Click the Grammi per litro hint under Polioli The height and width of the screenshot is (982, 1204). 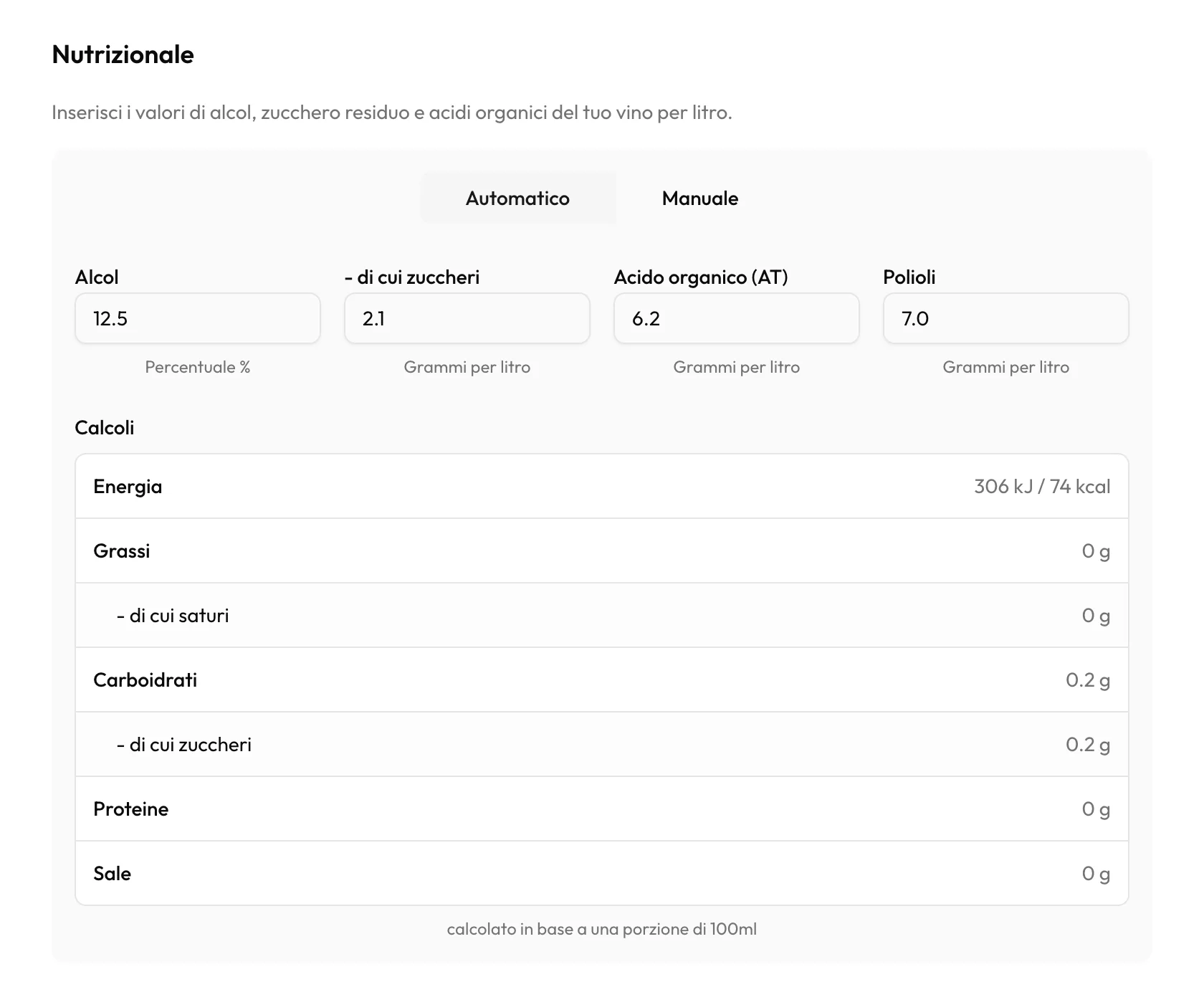(1006, 367)
